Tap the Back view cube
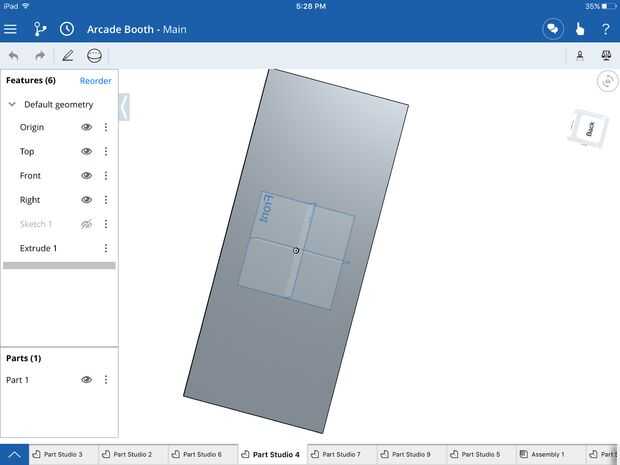The image size is (620, 465). (x=588, y=129)
